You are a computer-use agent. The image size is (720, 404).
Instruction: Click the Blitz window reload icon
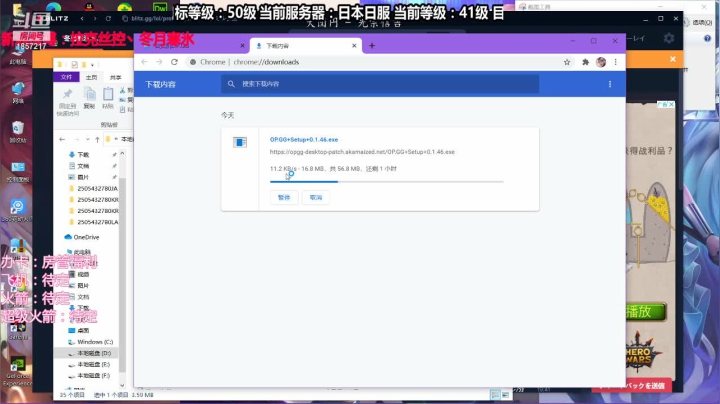[x=108, y=18]
